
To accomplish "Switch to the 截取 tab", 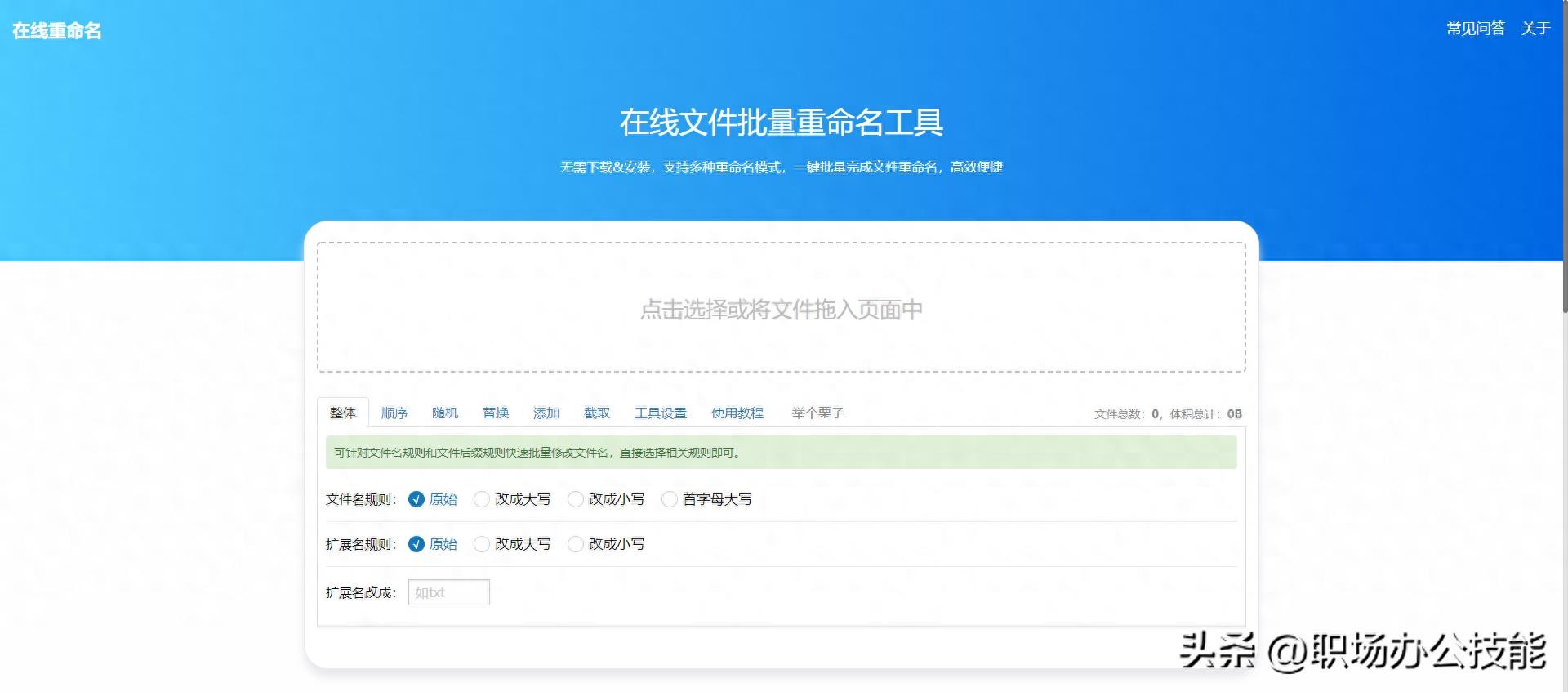I will tap(597, 413).
